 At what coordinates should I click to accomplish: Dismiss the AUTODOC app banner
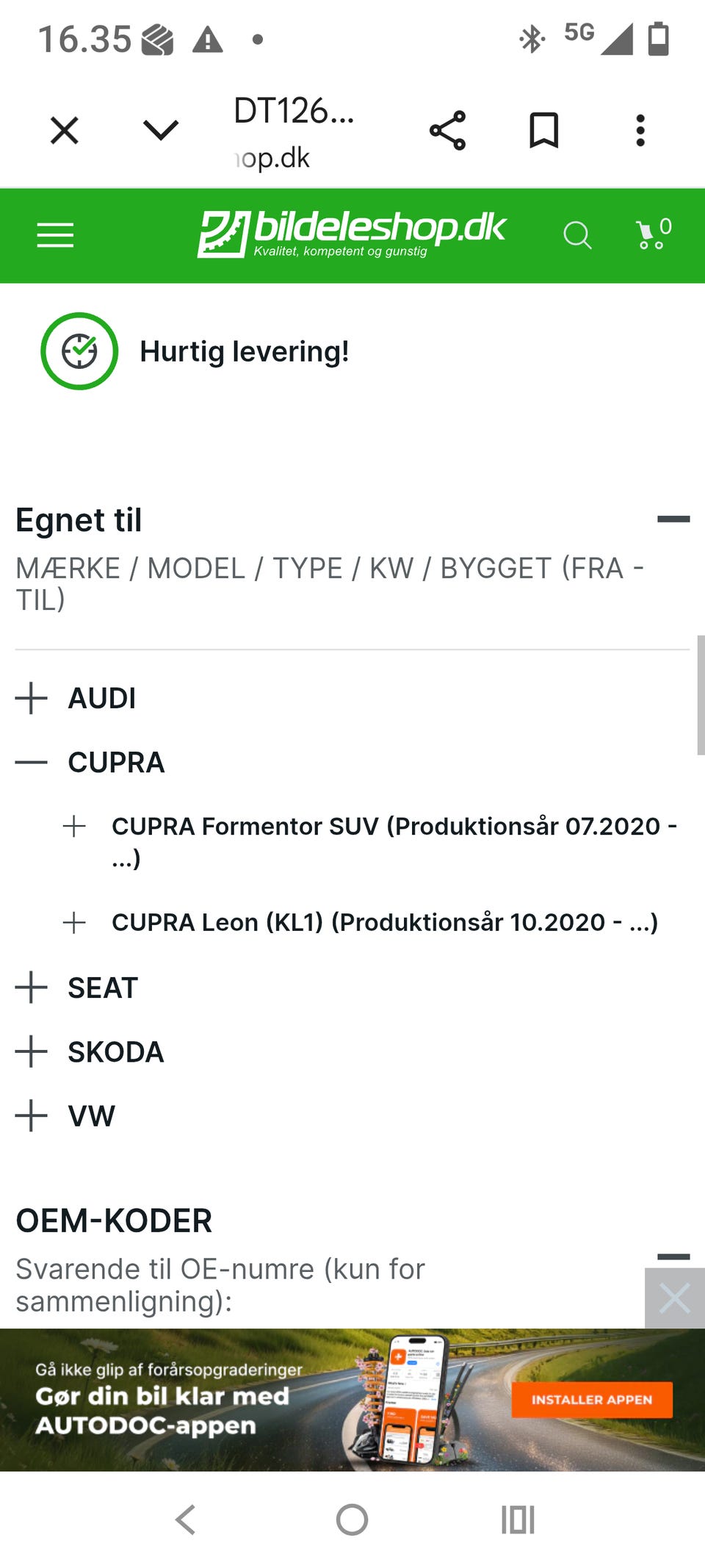click(674, 1298)
